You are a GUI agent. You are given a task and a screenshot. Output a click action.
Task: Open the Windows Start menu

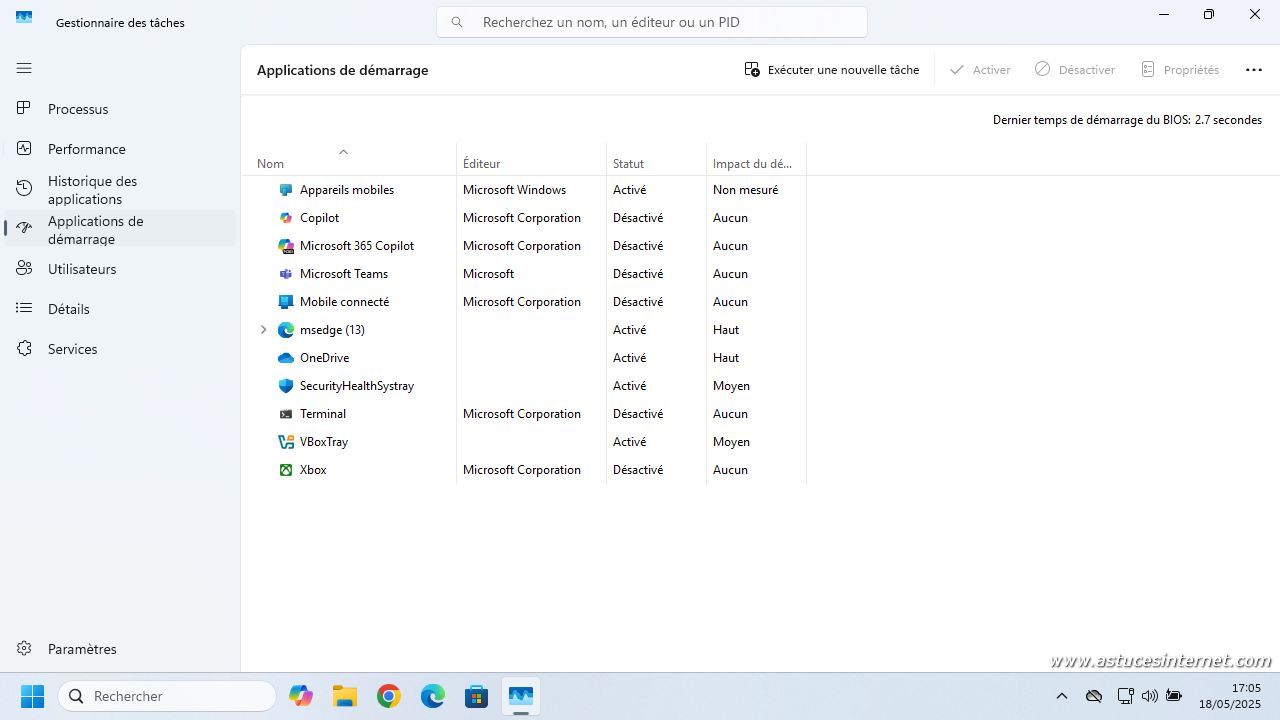[33, 696]
